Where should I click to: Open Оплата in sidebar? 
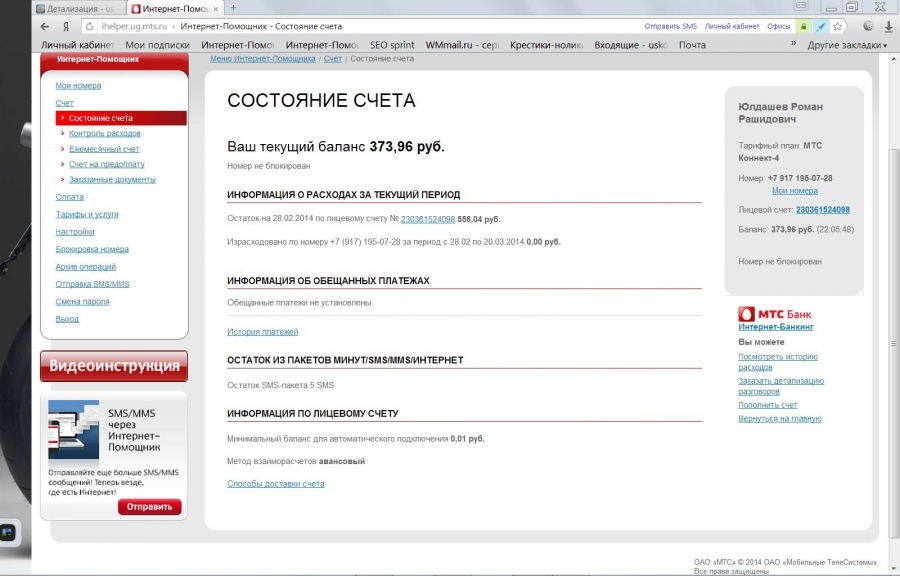[69, 197]
